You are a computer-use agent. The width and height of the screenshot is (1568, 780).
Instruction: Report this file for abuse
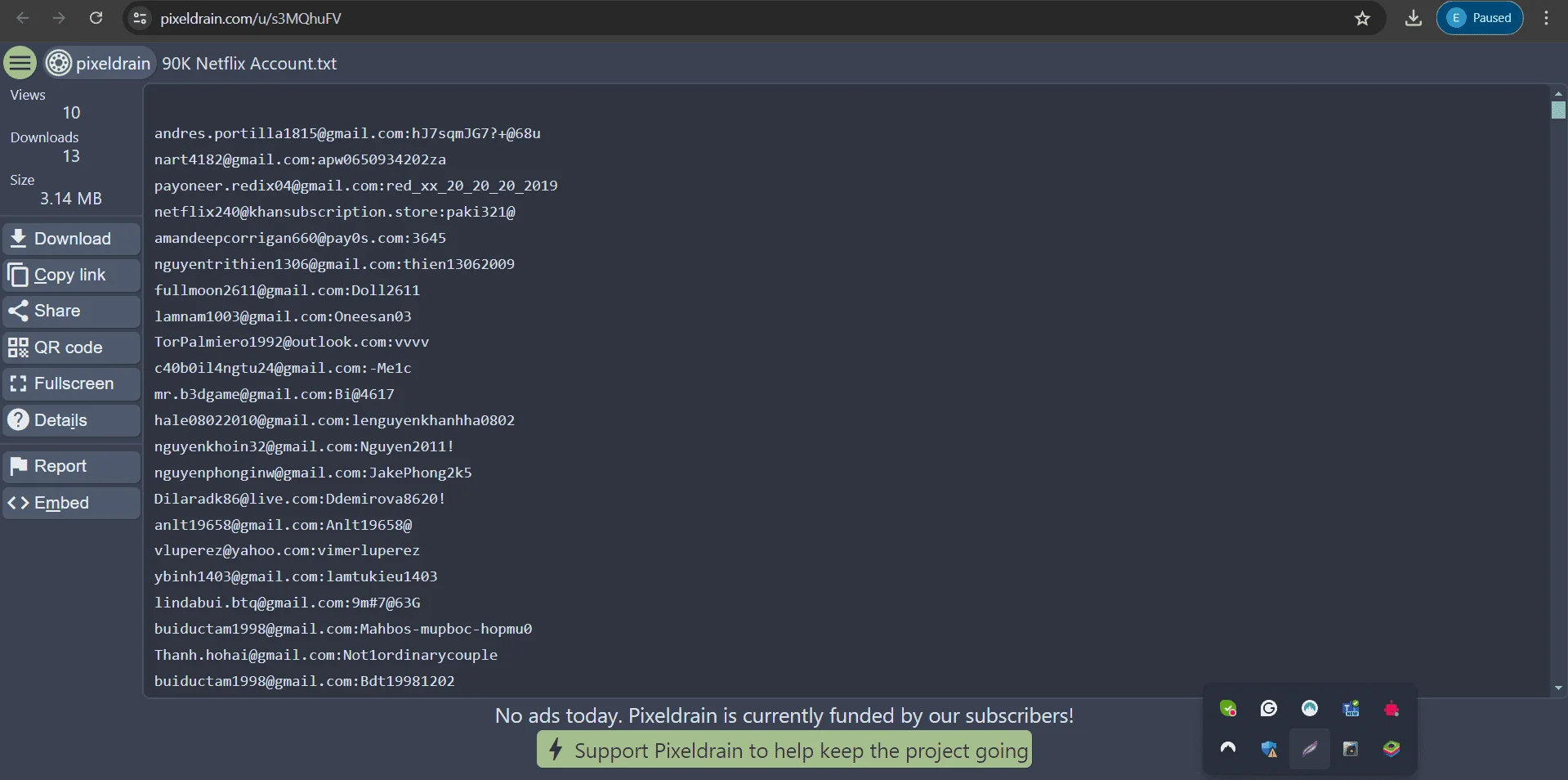coord(71,466)
